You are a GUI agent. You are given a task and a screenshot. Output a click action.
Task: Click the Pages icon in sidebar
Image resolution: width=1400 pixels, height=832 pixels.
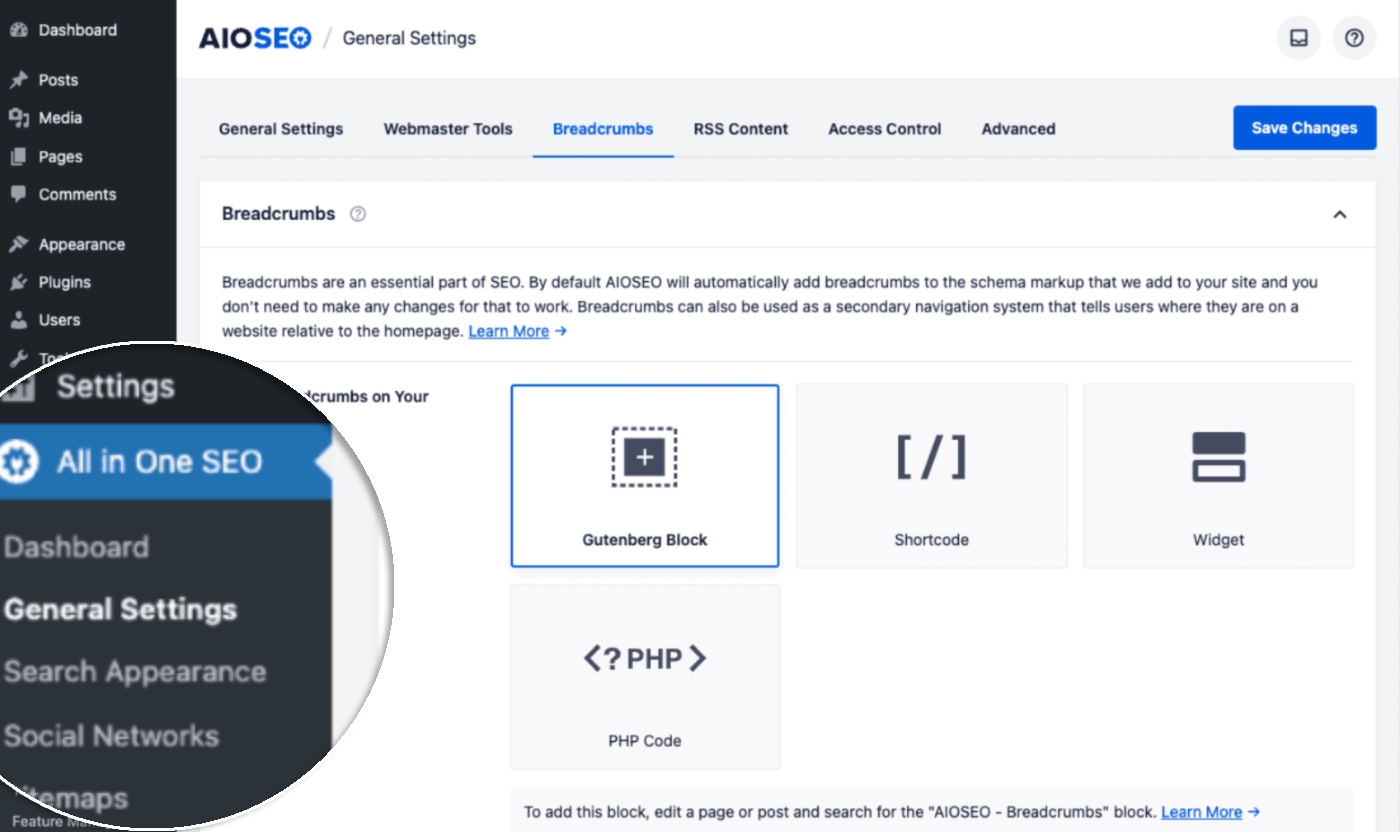(x=18, y=157)
